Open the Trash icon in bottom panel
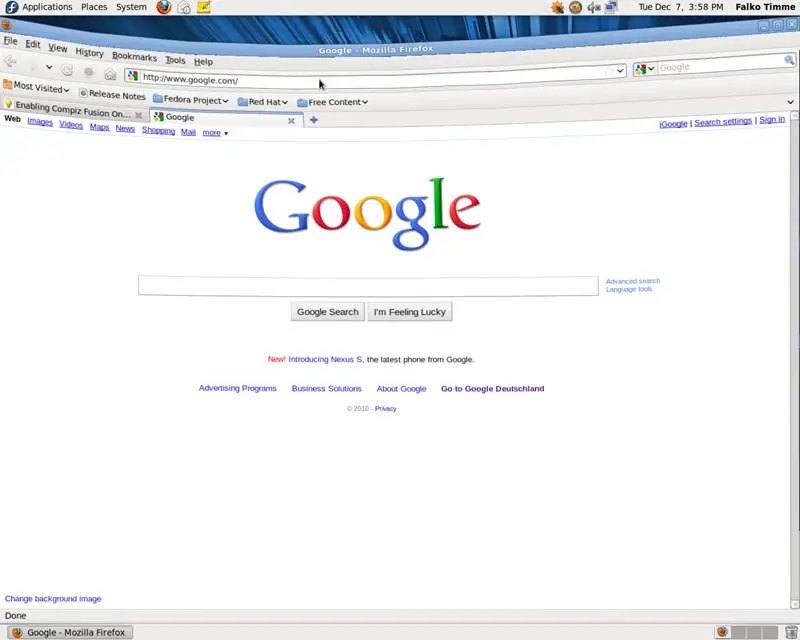 coord(791,632)
